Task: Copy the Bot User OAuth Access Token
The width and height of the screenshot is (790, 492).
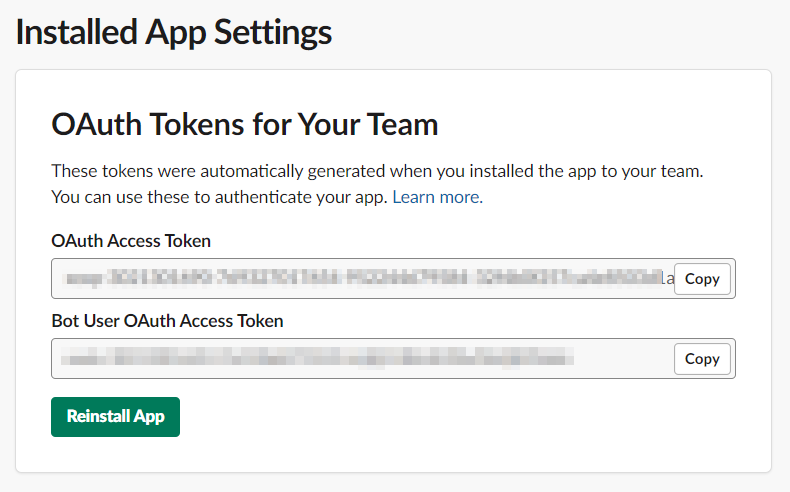Action: point(702,359)
